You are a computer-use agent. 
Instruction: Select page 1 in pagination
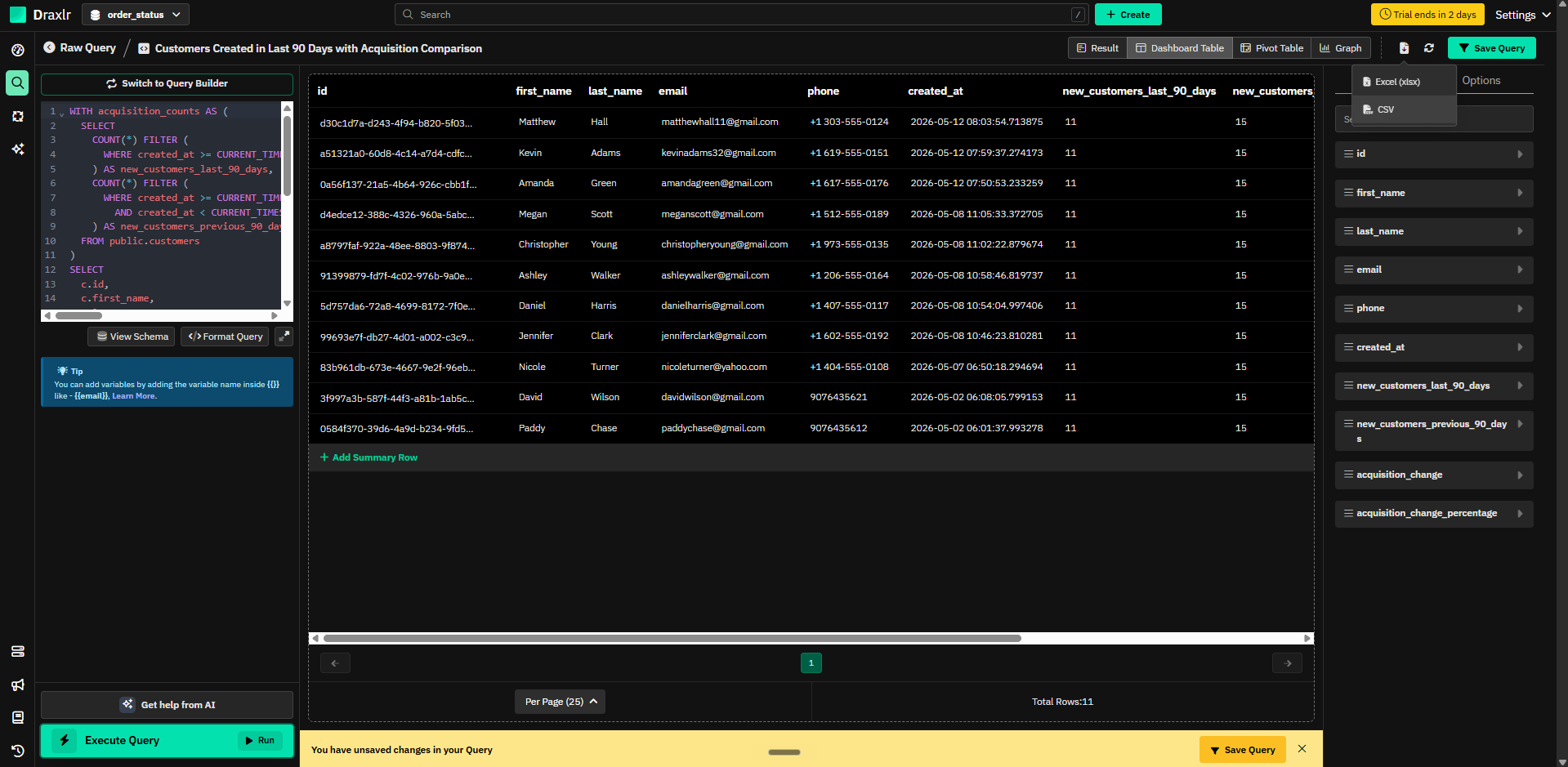coord(811,662)
